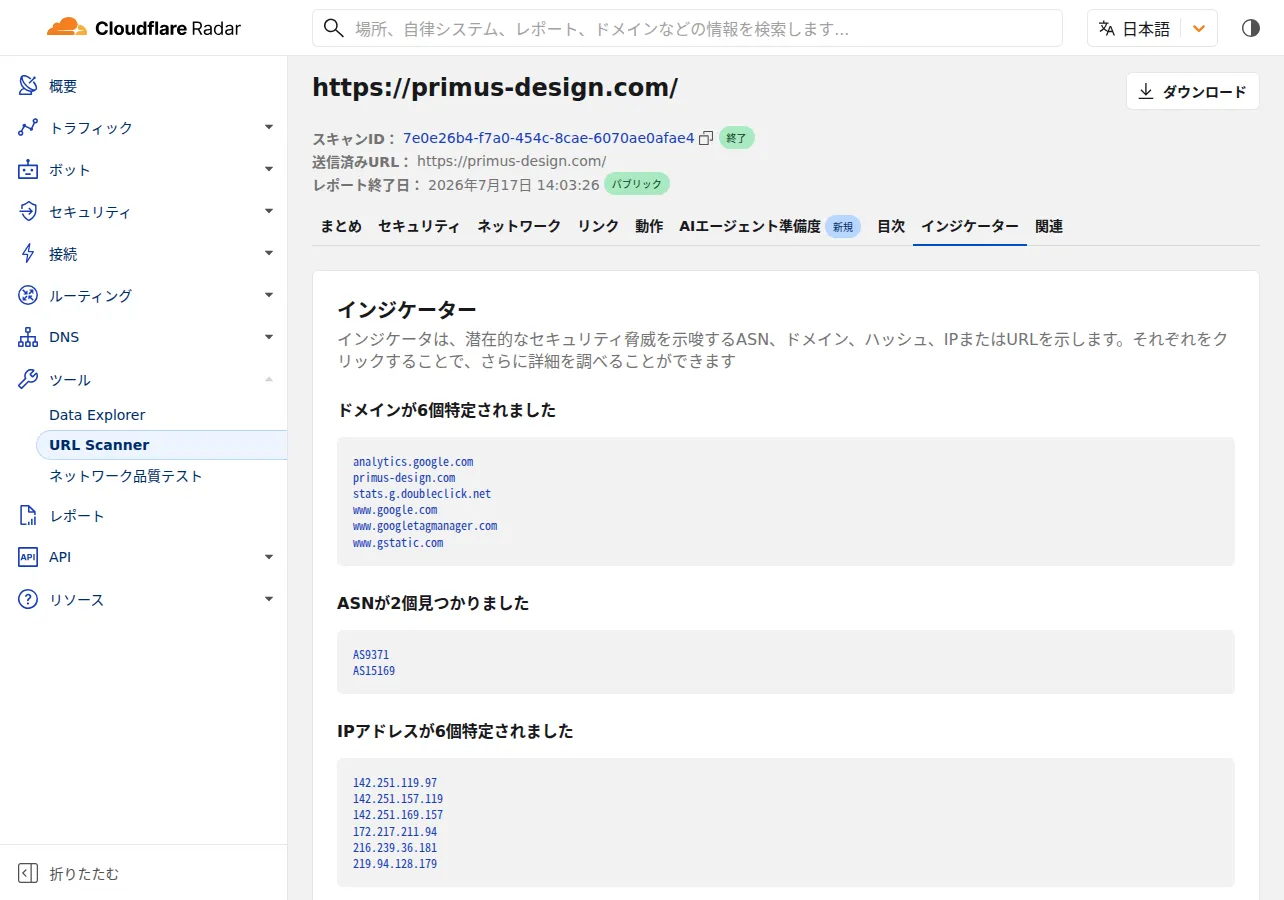Expand the トラフィック sidebar section
This screenshot has width=1284, height=900.
click(x=269, y=128)
